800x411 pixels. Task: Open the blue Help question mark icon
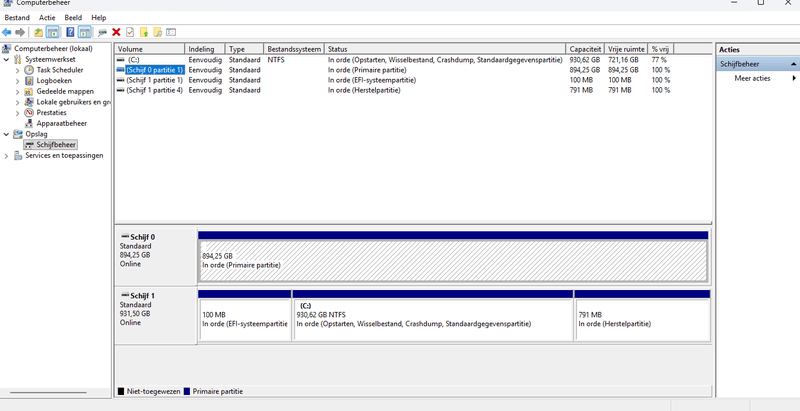pos(70,33)
